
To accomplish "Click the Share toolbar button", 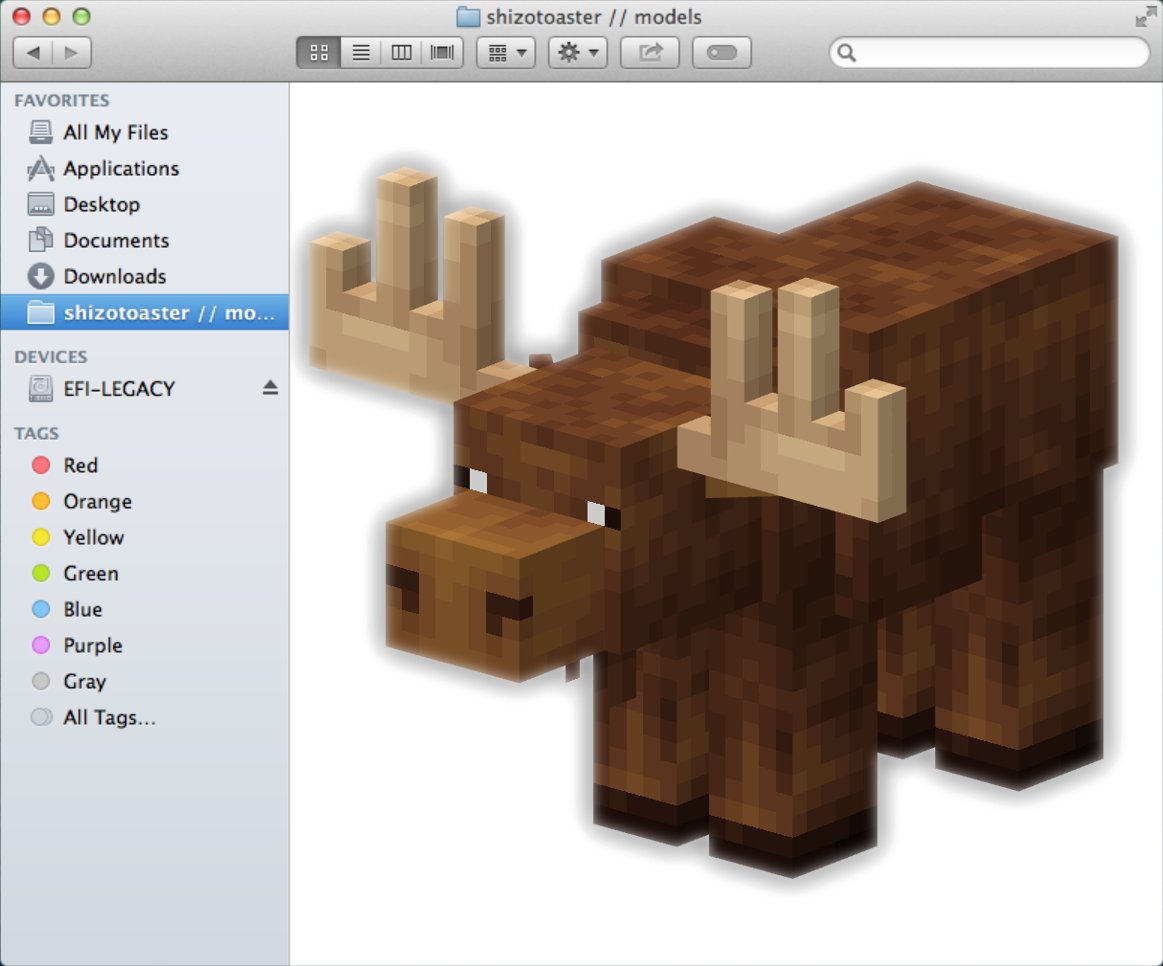I will coord(650,53).
